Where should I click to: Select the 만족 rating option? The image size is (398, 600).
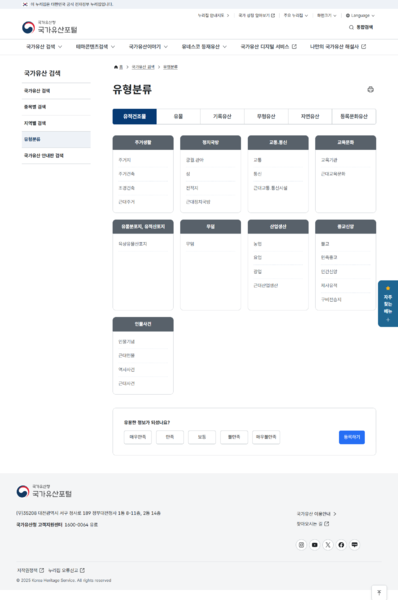[170, 437]
